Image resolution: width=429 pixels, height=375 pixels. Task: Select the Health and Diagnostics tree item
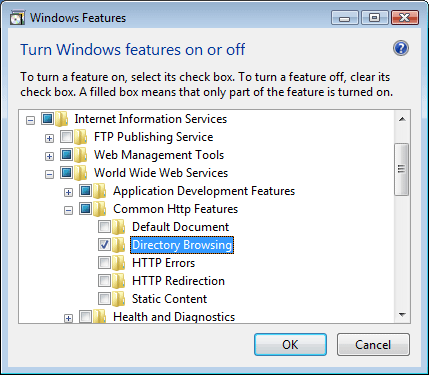[174, 317]
